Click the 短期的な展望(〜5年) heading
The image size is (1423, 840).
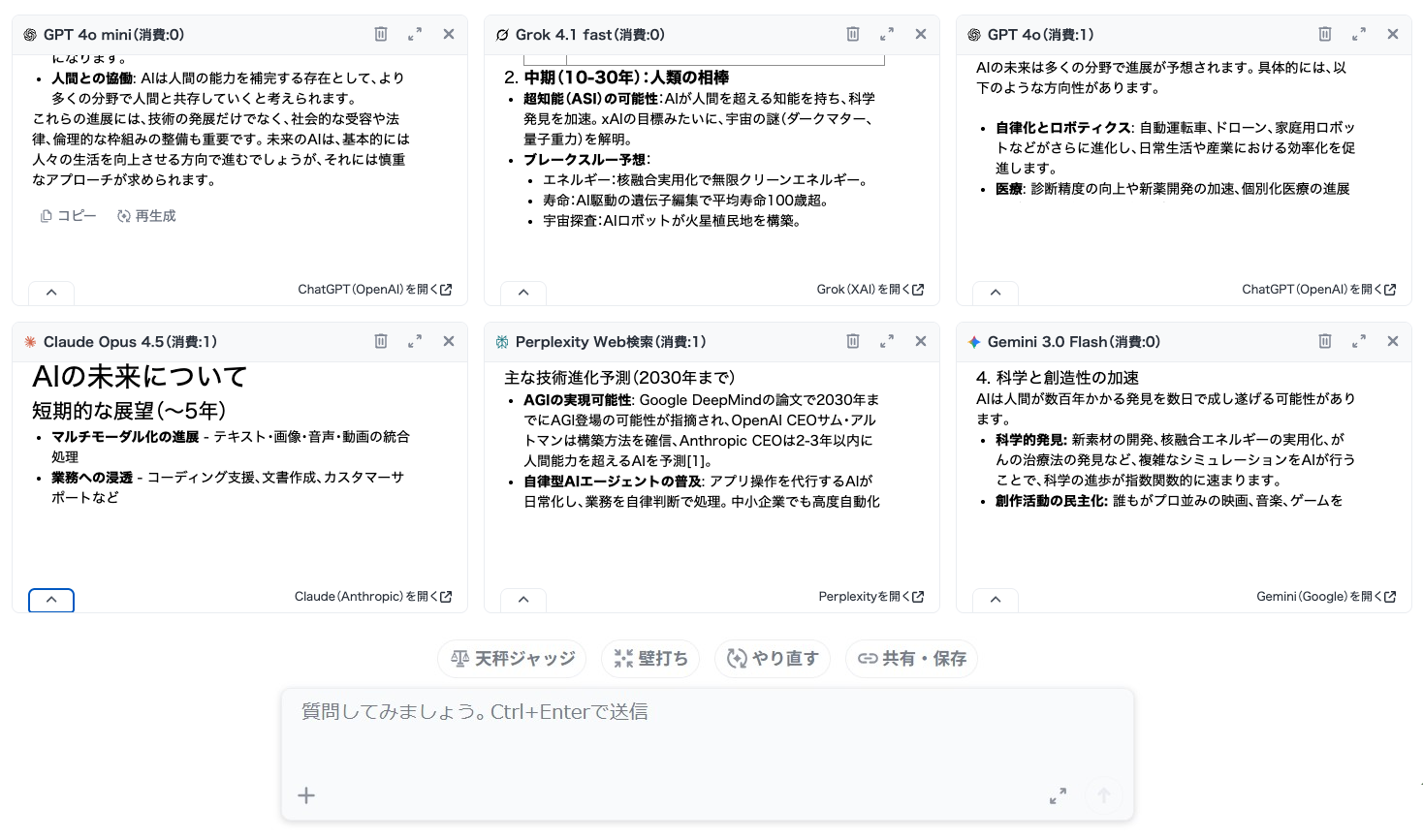pos(129,411)
